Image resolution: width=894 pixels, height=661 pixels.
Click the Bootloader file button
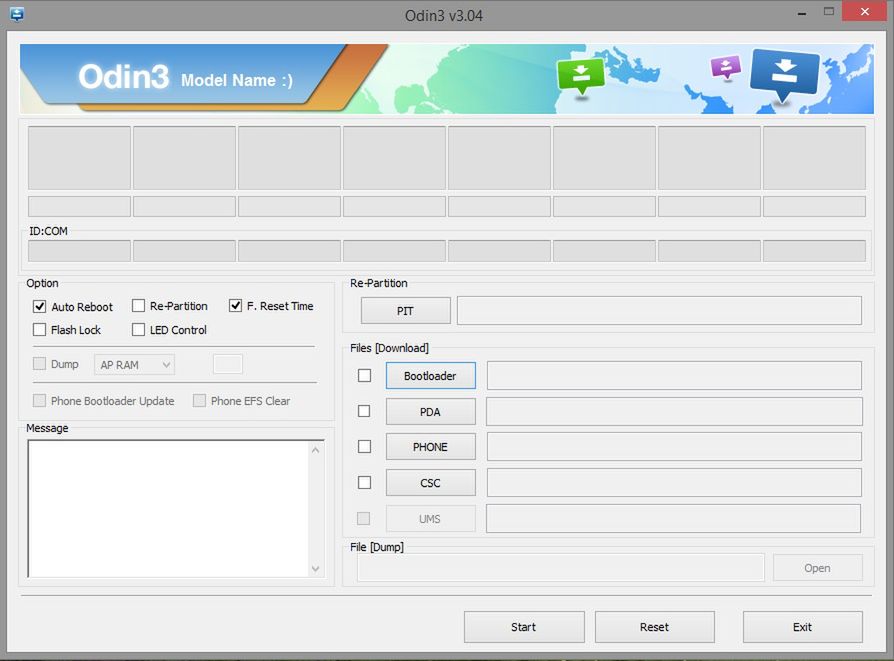(x=430, y=376)
